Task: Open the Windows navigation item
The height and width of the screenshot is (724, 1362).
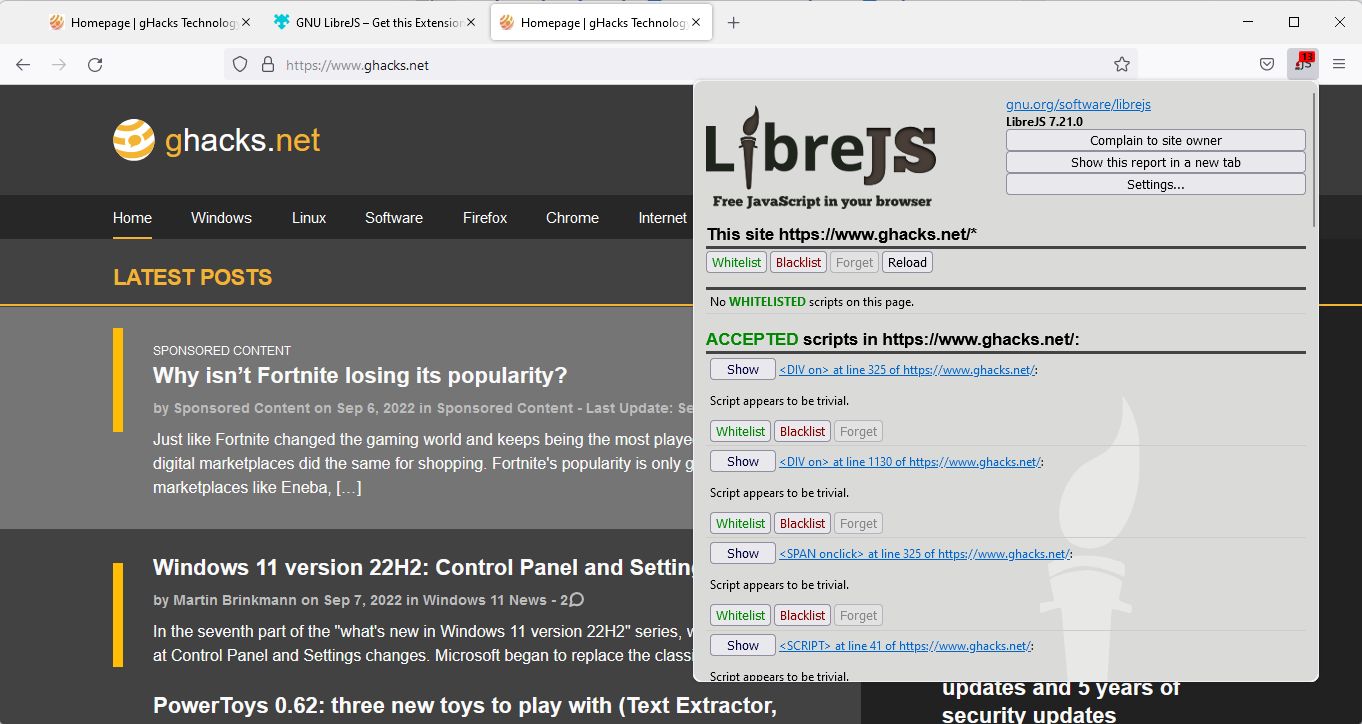Action: click(221, 217)
